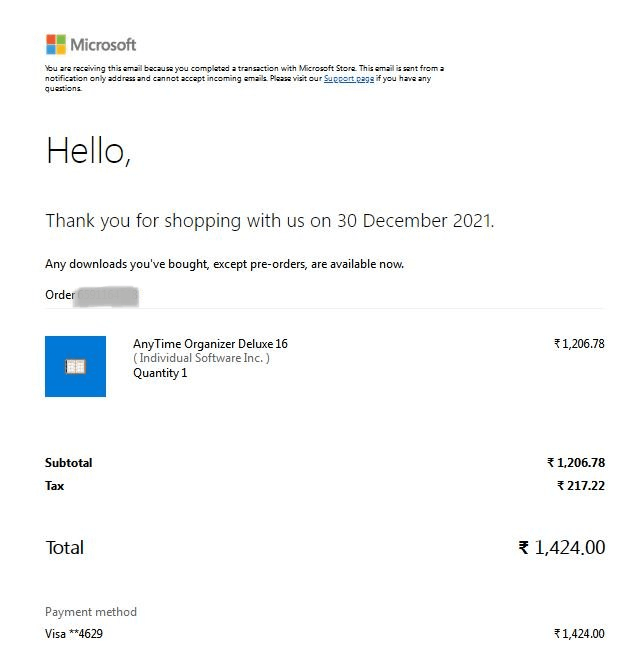Open the Support page link
The height and width of the screenshot is (661, 628).
[x=349, y=78]
